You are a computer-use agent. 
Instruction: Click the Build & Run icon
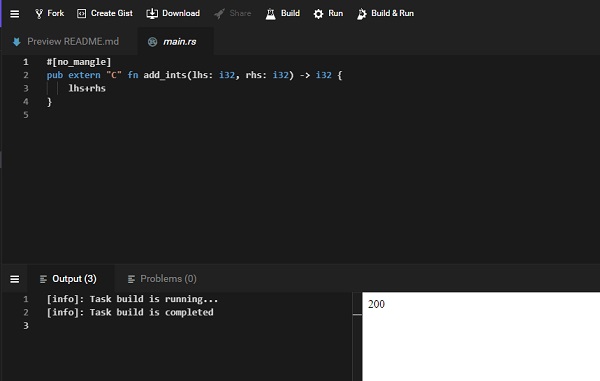pyautogui.click(x=361, y=14)
